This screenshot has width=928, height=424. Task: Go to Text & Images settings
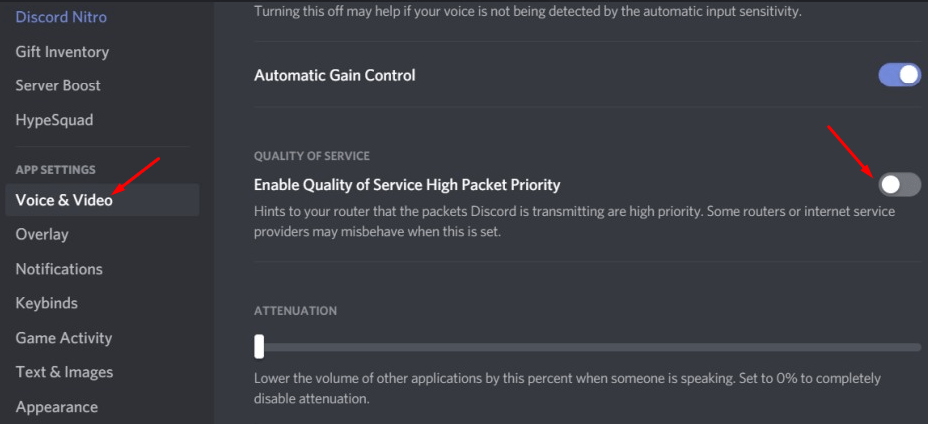pos(64,372)
